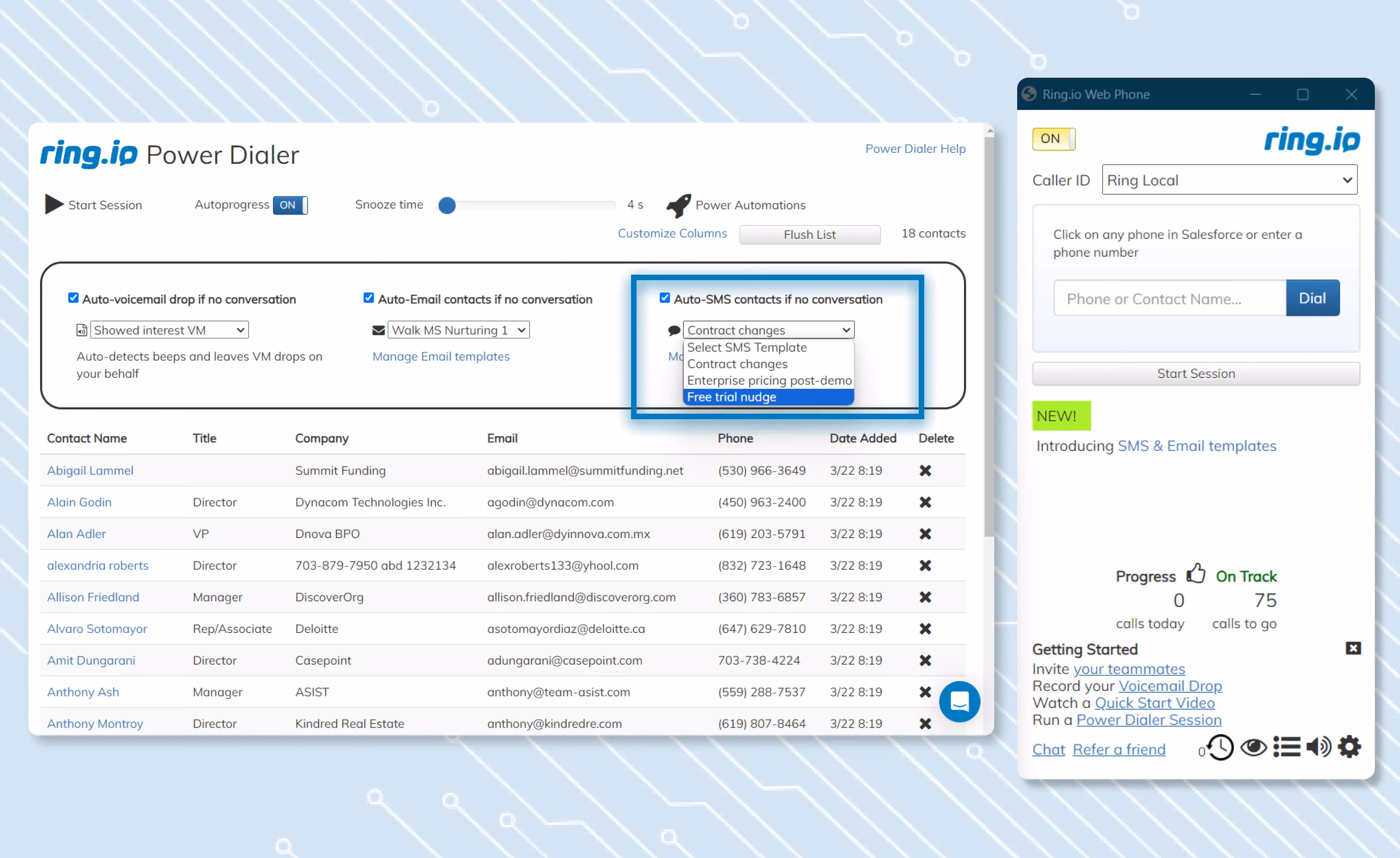Open Power Automations rocket icon
The image size is (1400, 858).
(x=678, y=205)
